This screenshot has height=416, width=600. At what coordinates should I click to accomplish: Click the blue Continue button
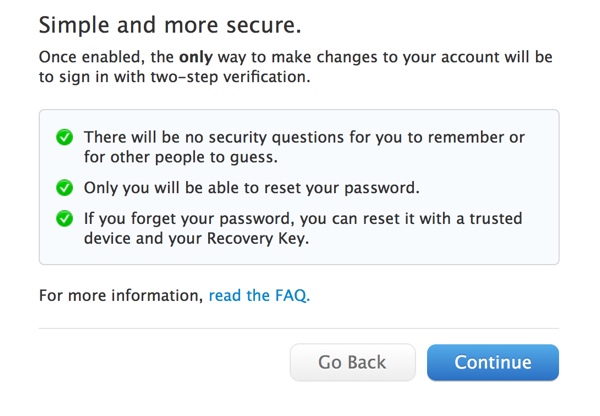click(492, 362)
